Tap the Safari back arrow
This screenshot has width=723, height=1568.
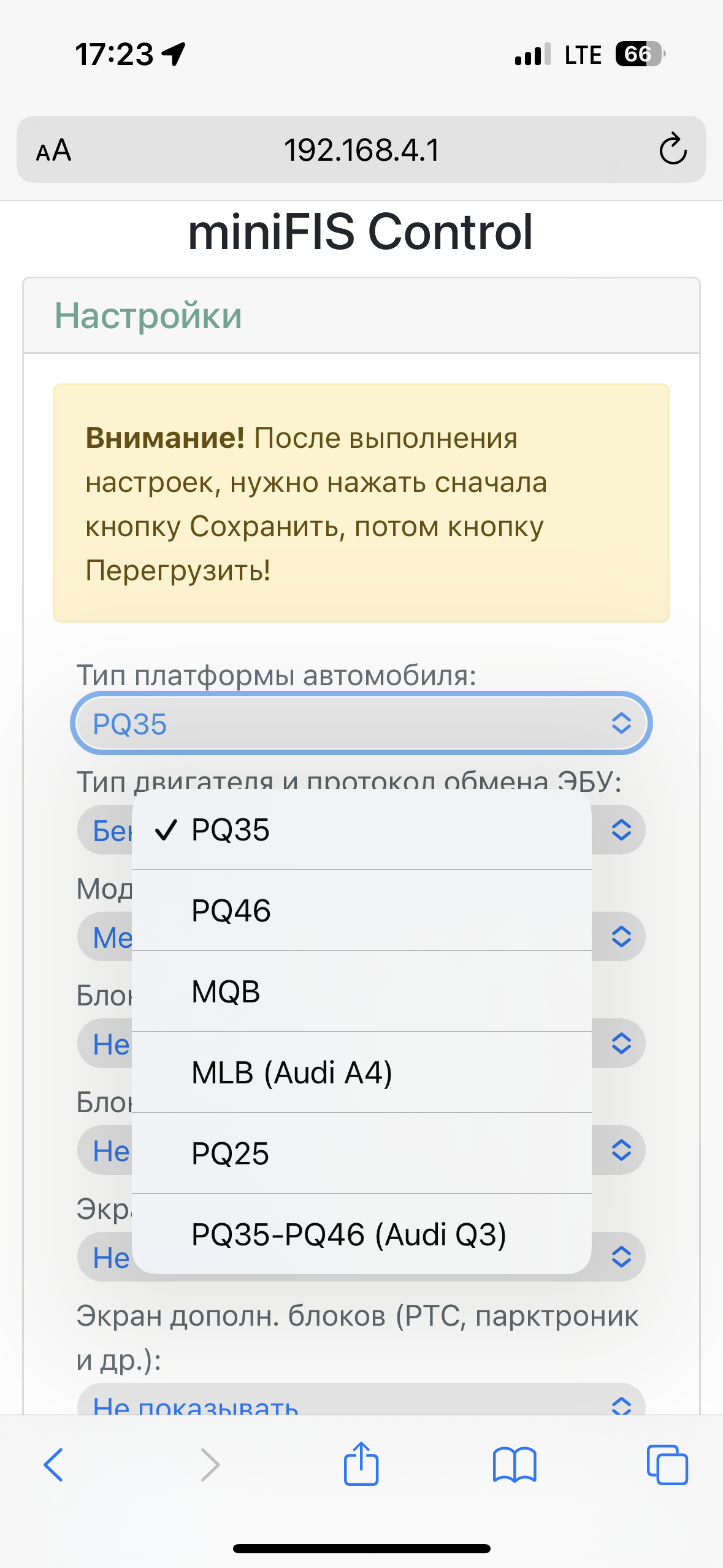coord(53,1465)
